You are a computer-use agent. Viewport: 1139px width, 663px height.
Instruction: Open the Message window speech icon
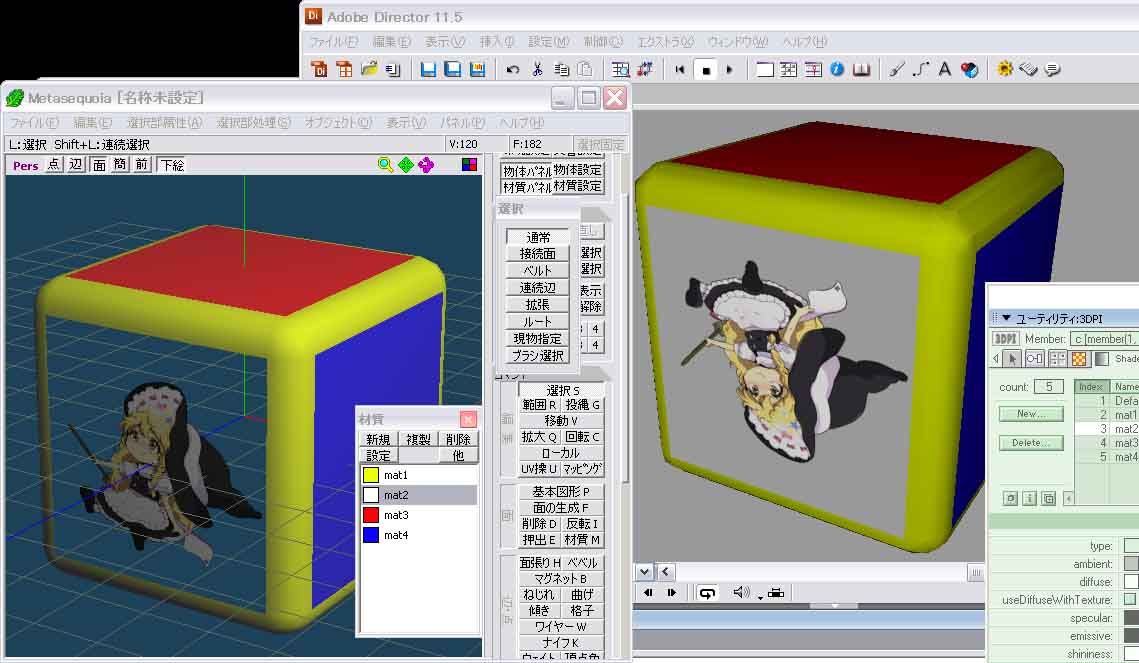click(1053, 70)
